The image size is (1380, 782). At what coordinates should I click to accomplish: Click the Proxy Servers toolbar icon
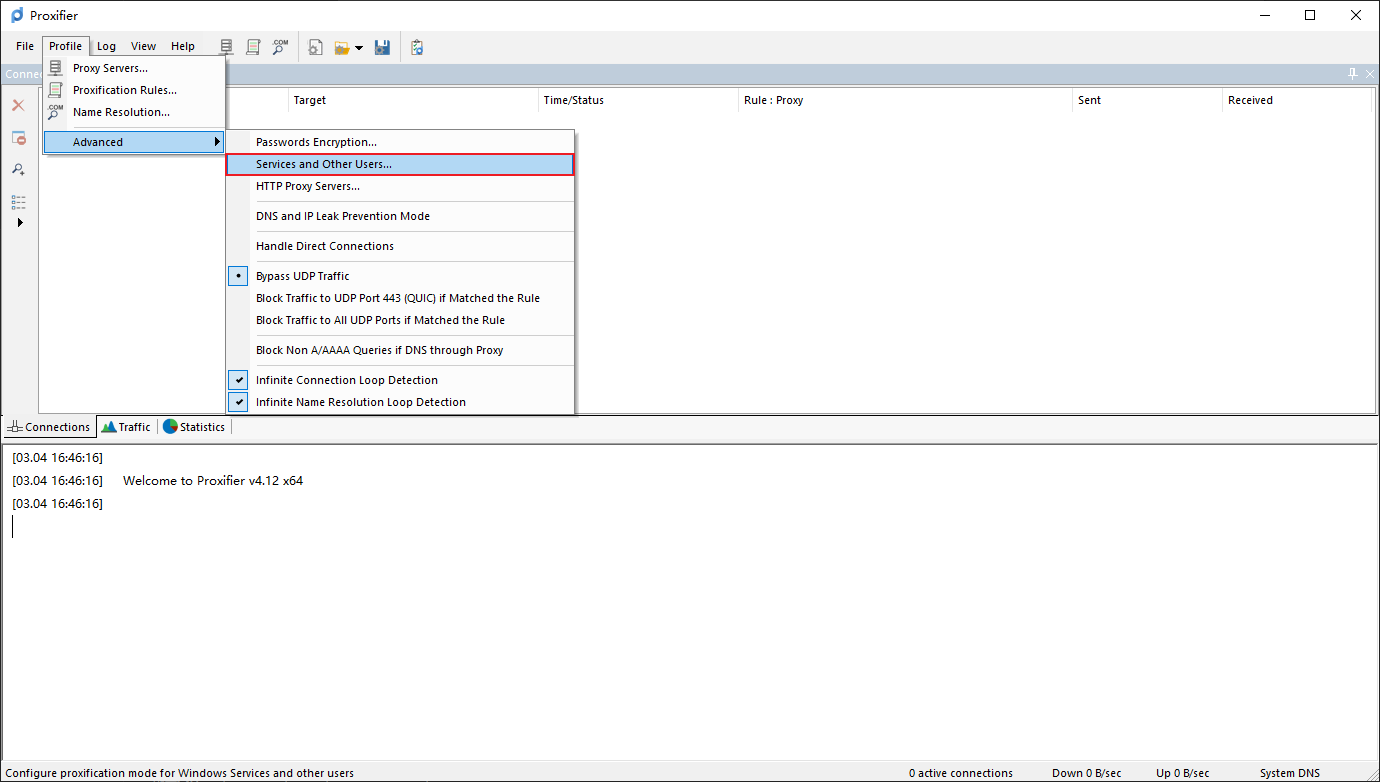227,47
